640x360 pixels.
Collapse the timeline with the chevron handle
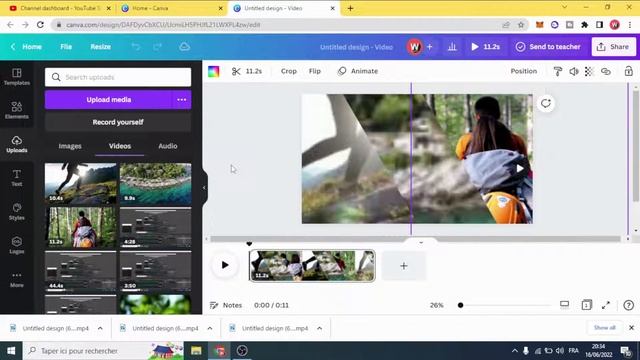421,242
